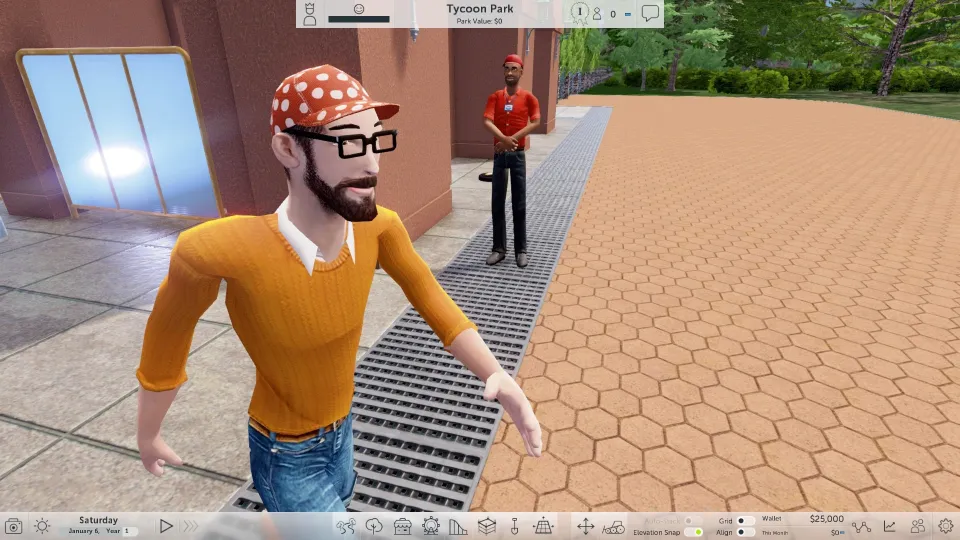Open the Rides ferris wheel menu
This screenshot has width=960, height=540.
point(431,526)
